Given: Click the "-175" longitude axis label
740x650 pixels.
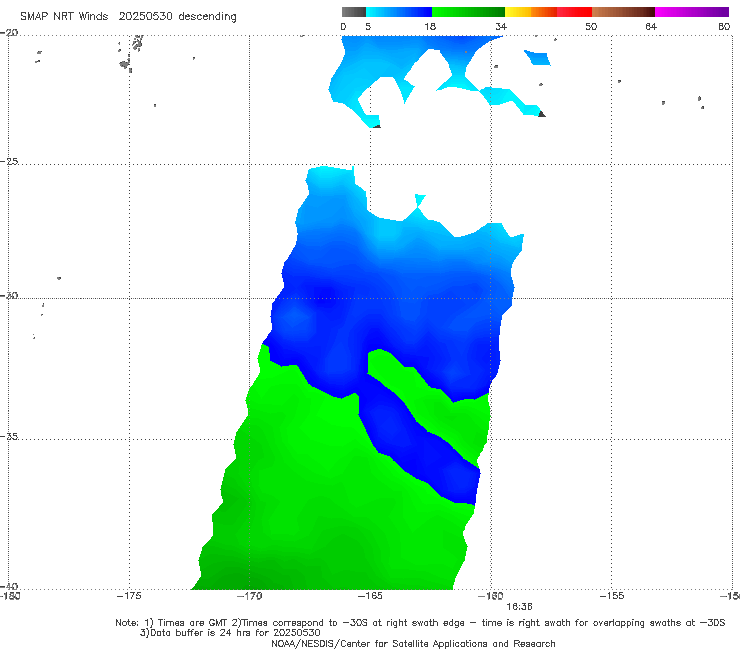Looking at the screenshot, I should [x=129, y=596].
